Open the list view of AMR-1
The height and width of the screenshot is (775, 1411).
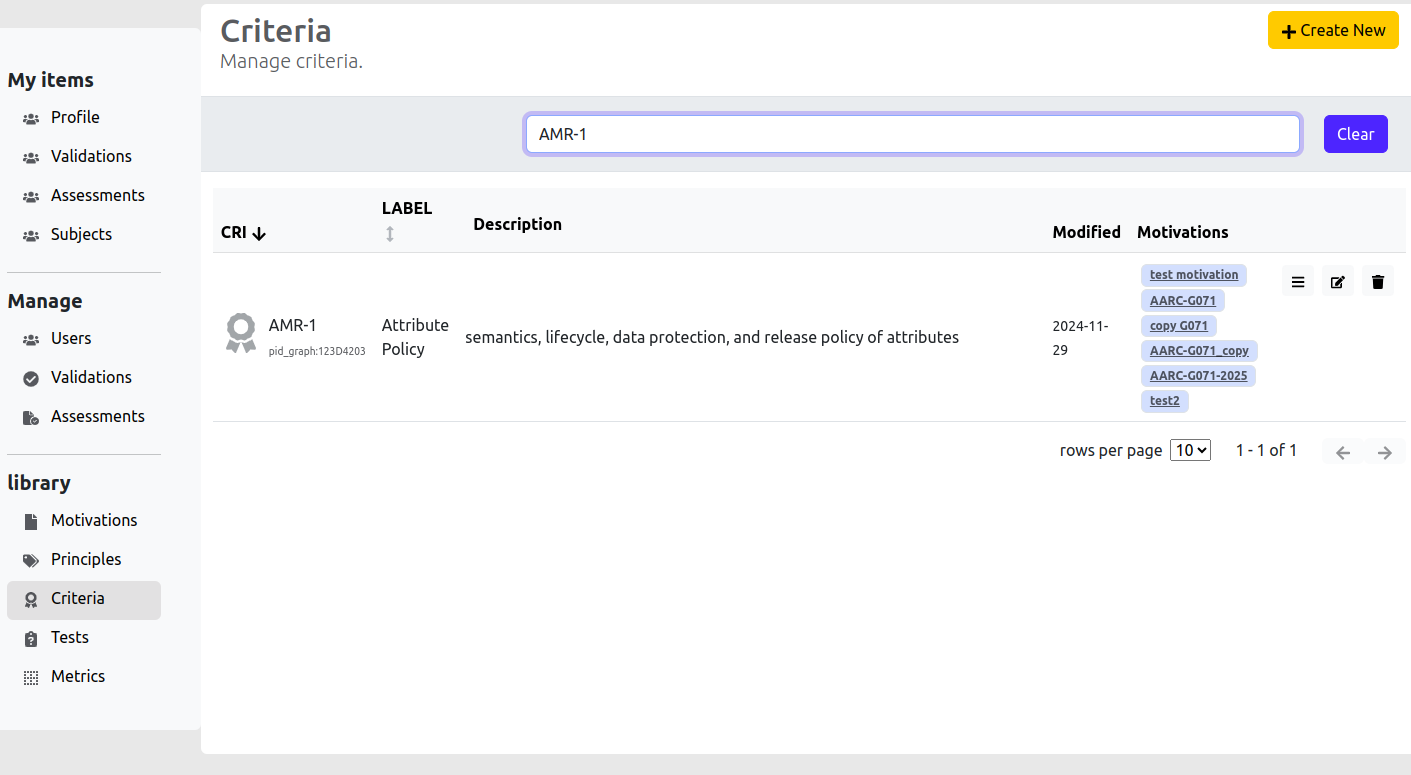click(x=1298, y=282)
